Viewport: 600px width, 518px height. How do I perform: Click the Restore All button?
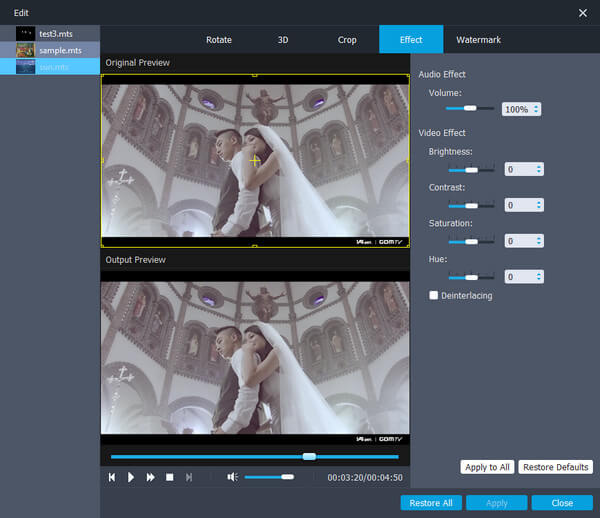(x=431, y=503)
